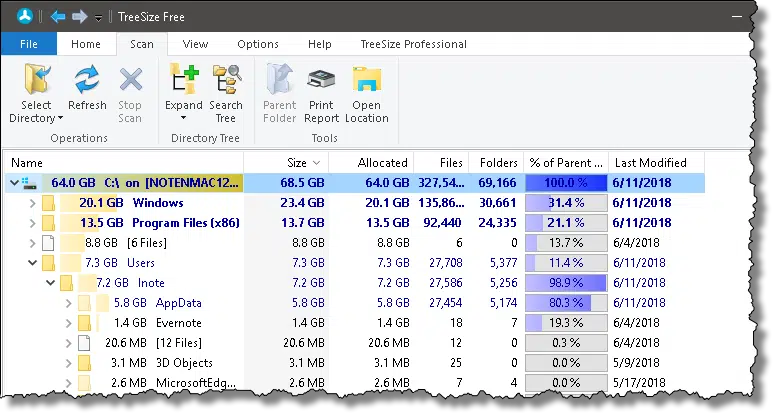
Task: Click the [12 Files] document icon
Action: pyautogui.click(x=84, y=343)
